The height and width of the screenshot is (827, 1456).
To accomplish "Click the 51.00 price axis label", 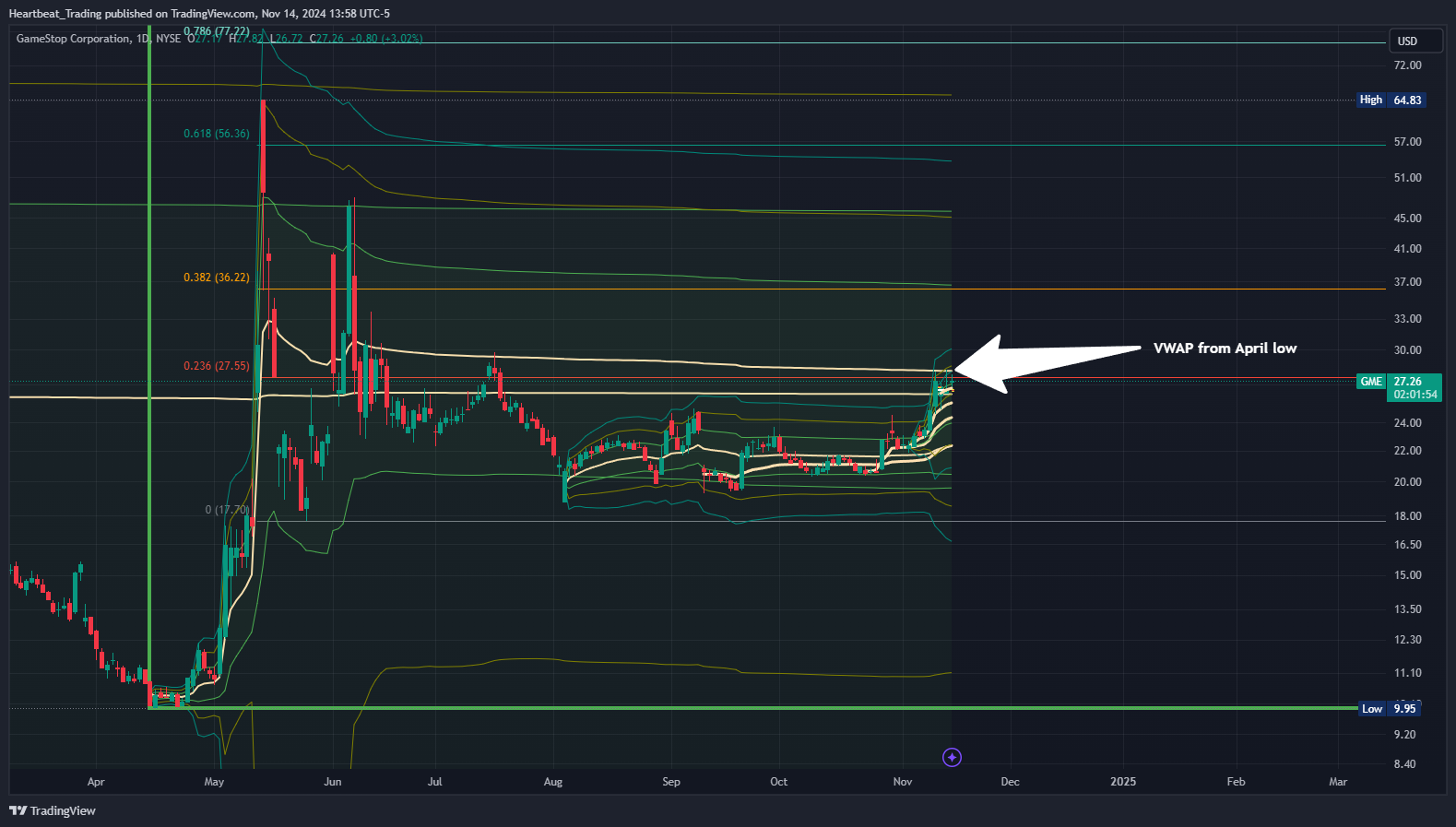I will pyautogui.click(x=1408, y=178).
